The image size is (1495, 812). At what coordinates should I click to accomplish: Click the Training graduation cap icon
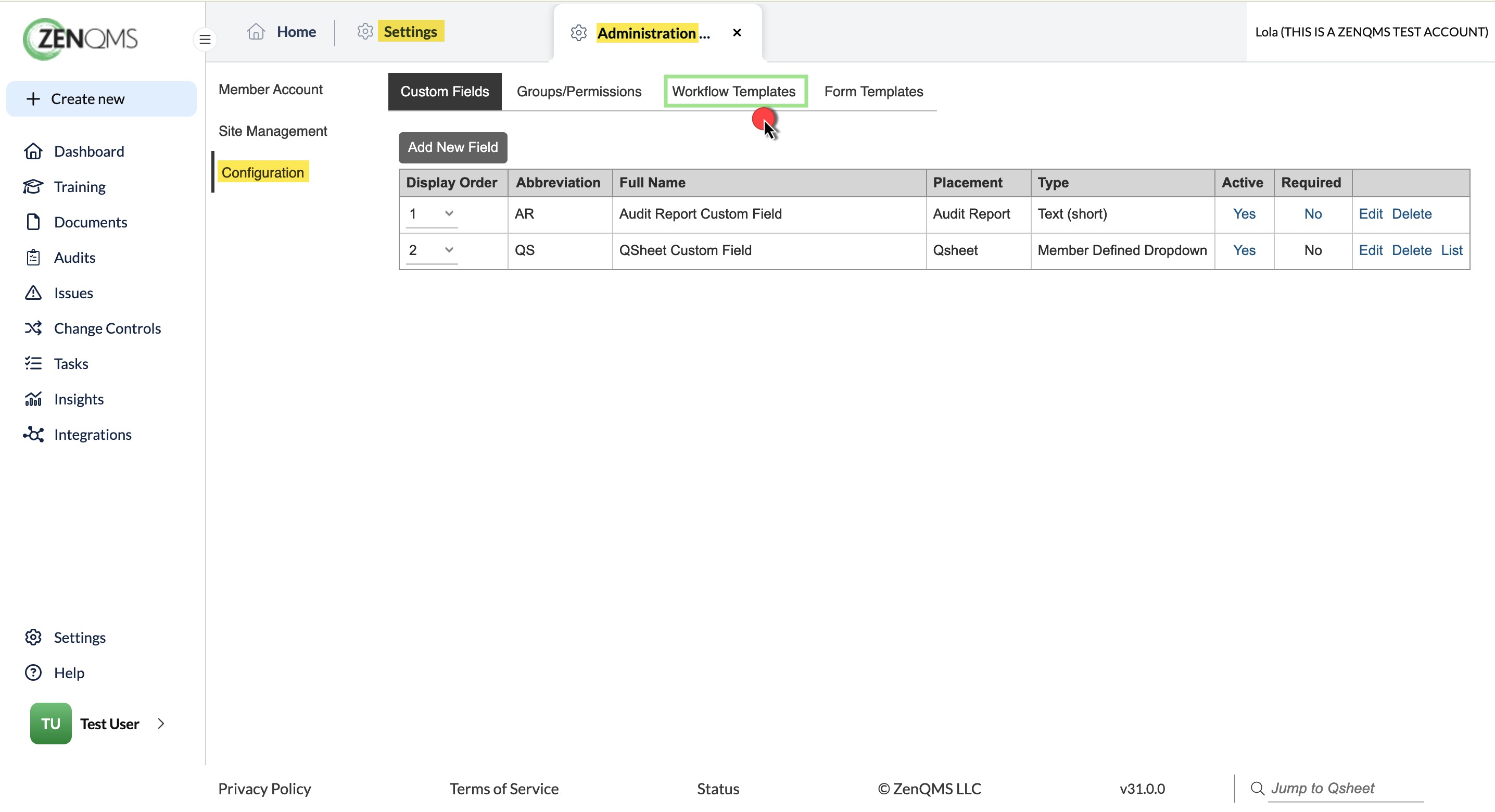point(33,187)
